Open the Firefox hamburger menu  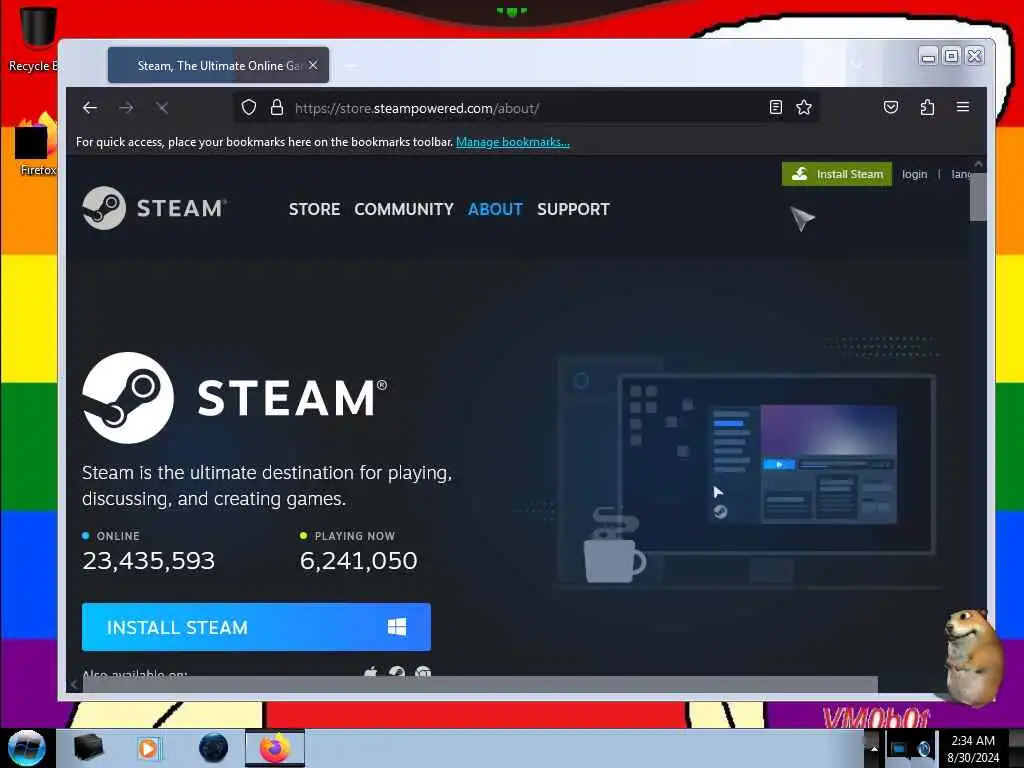point(963,106)
